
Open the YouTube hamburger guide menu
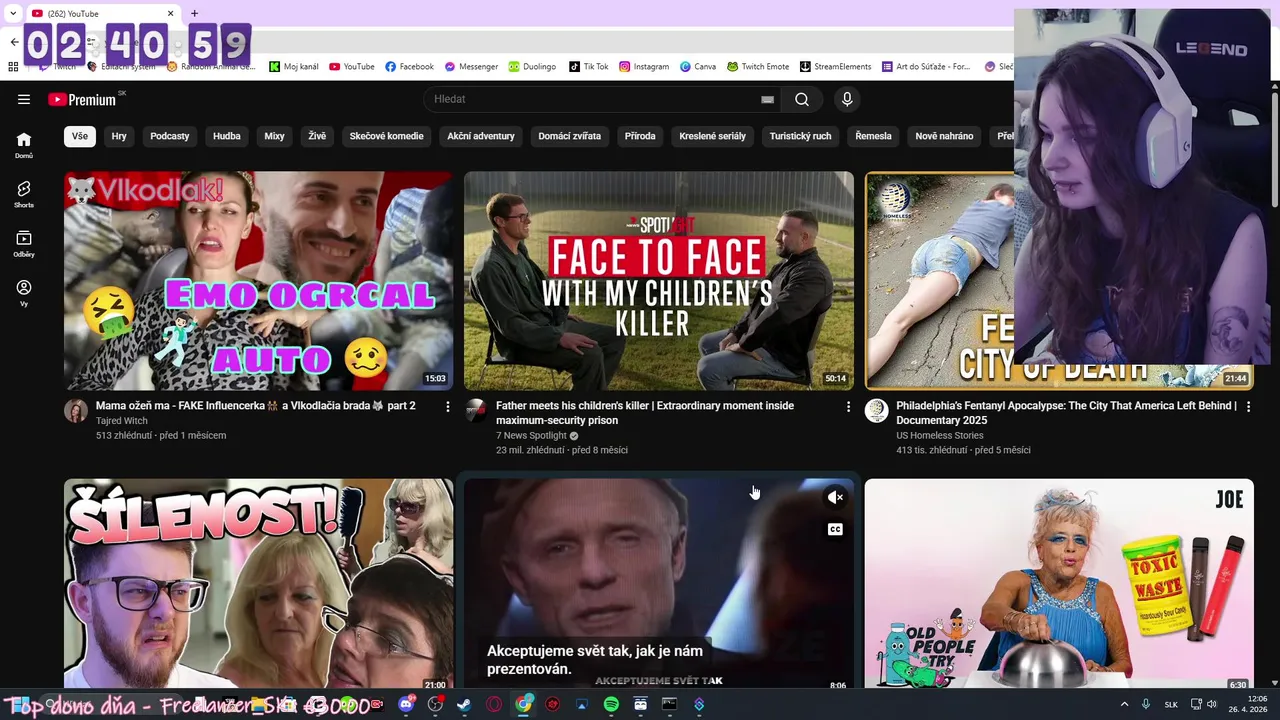click(x=24, y=99)
